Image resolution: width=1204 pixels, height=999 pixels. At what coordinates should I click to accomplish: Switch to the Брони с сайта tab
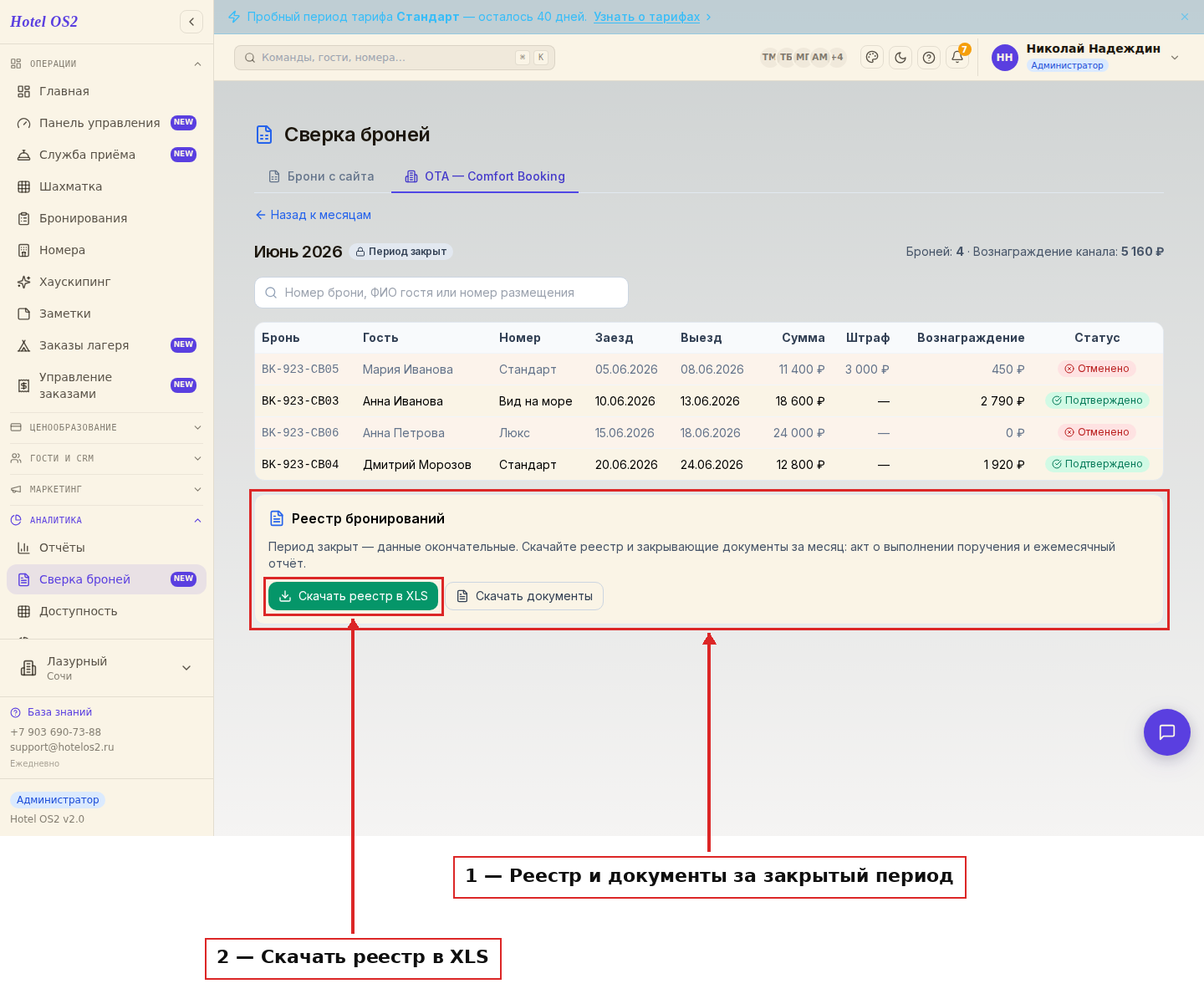click(321, 176)
